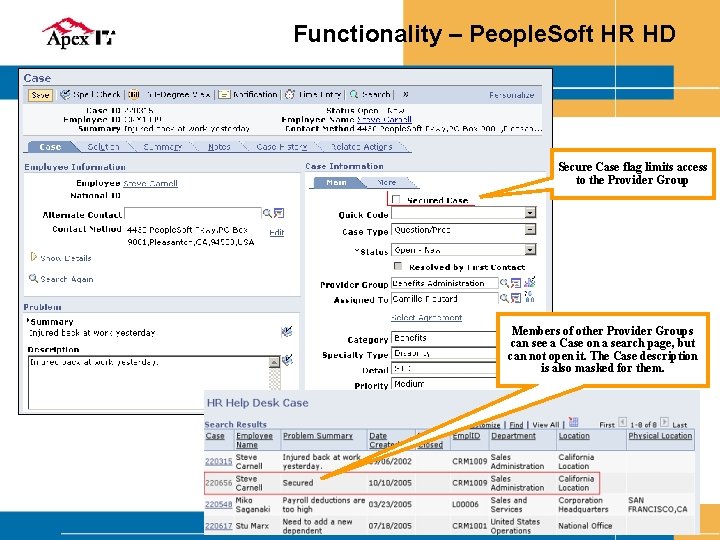
Task: Open the Category dropdown showing Benefits
Action: (444, 338)
